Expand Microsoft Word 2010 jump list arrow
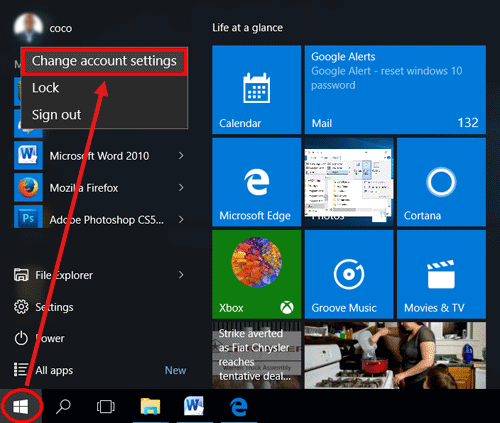The image size is (500, 423). pos(181,156)
